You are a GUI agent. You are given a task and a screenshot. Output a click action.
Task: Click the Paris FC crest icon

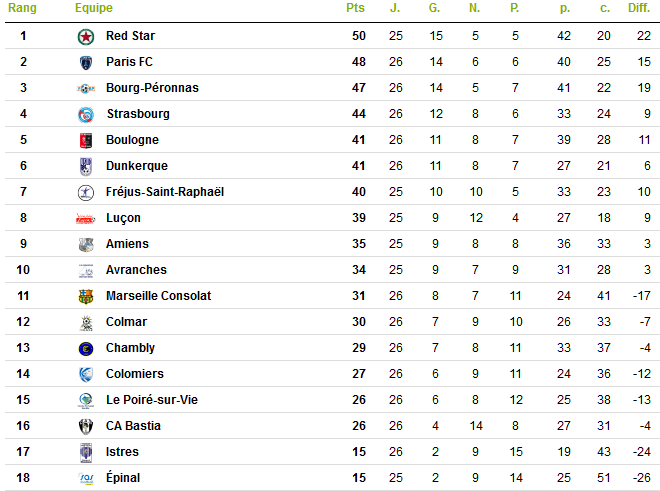(86, 63)
